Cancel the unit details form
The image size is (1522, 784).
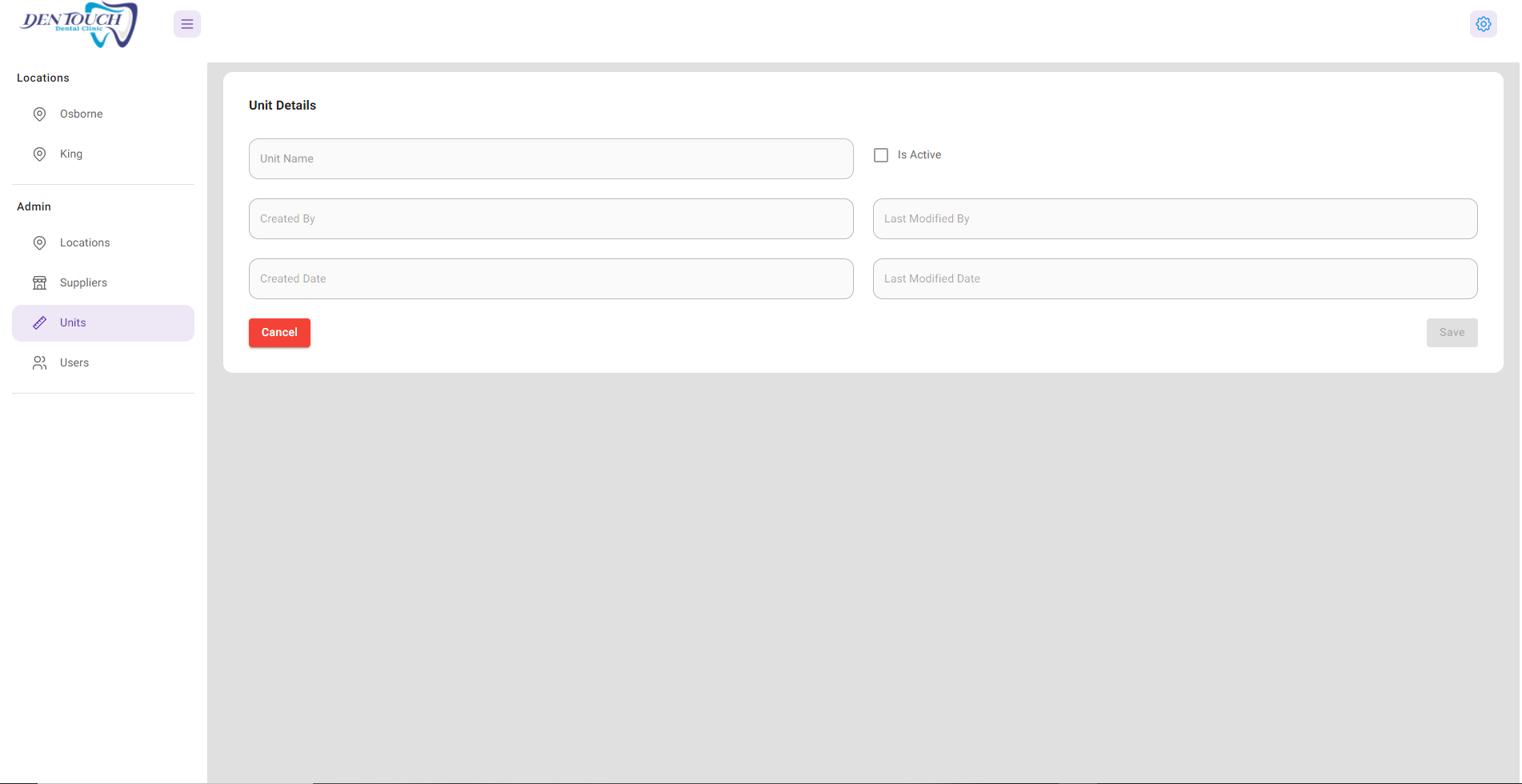[x=279, y=333]
